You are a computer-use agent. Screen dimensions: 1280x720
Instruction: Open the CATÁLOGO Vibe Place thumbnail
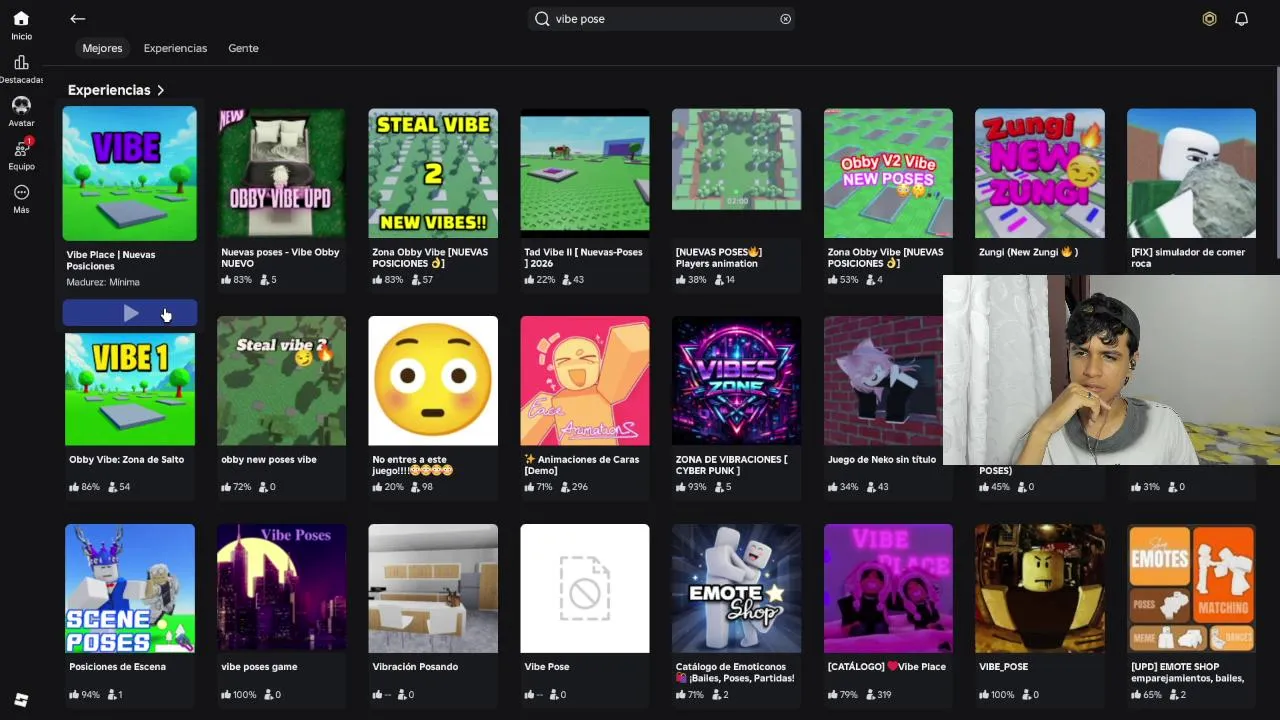(888, 588)
